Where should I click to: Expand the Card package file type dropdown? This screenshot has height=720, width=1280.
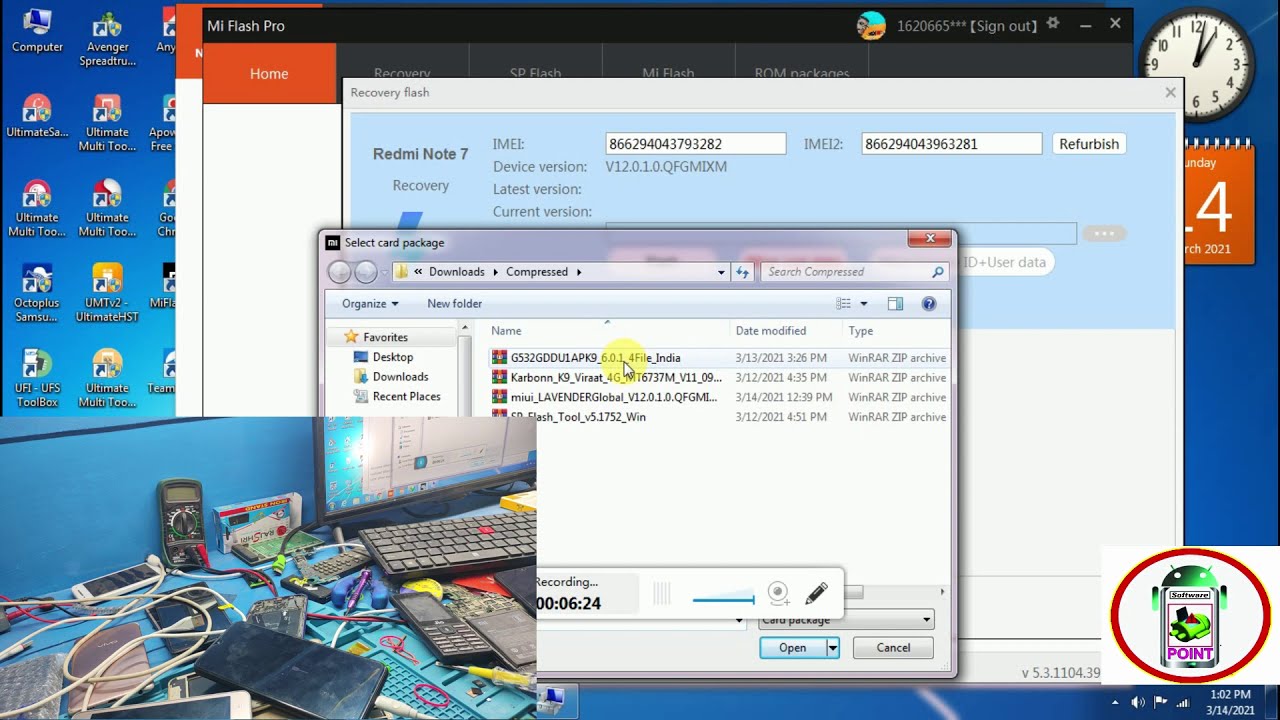[x=926, y=620]
